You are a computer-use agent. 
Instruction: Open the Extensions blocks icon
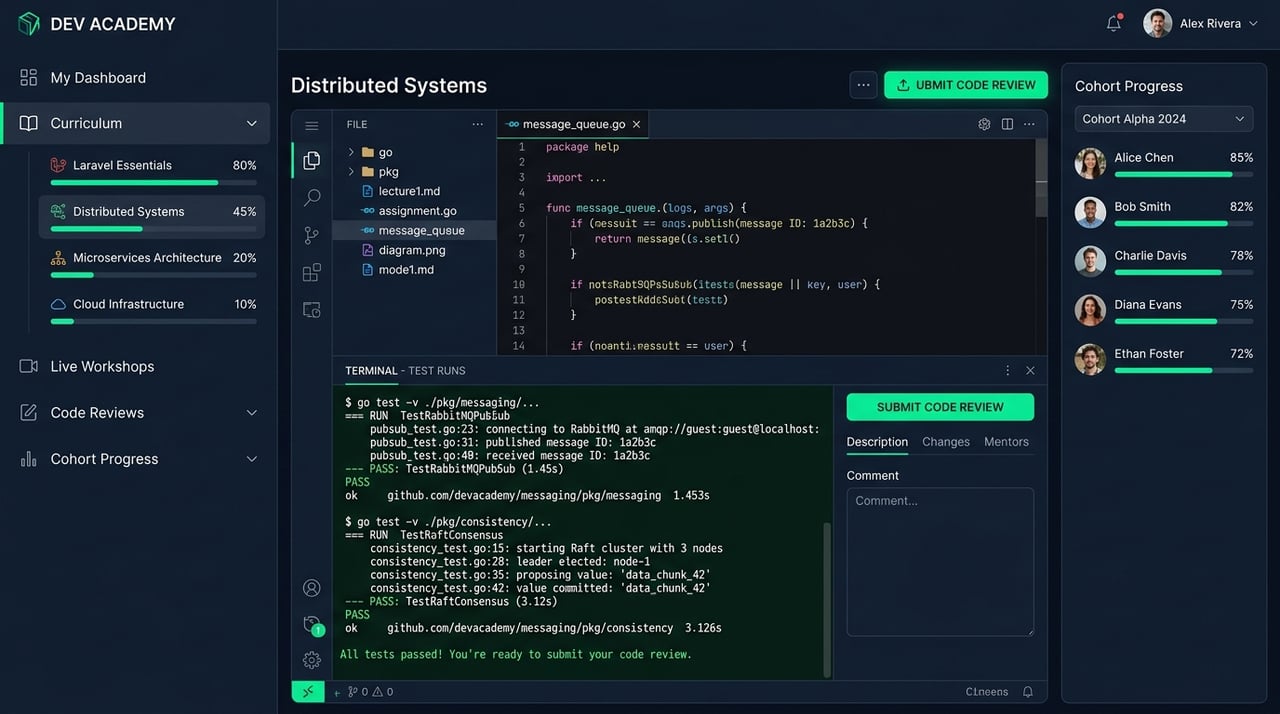311,272
